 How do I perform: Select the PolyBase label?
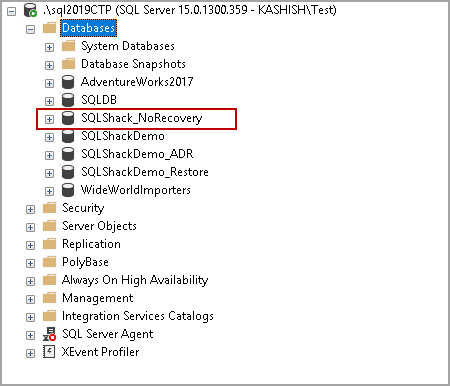pyautogui.click(x=85, y=262)
